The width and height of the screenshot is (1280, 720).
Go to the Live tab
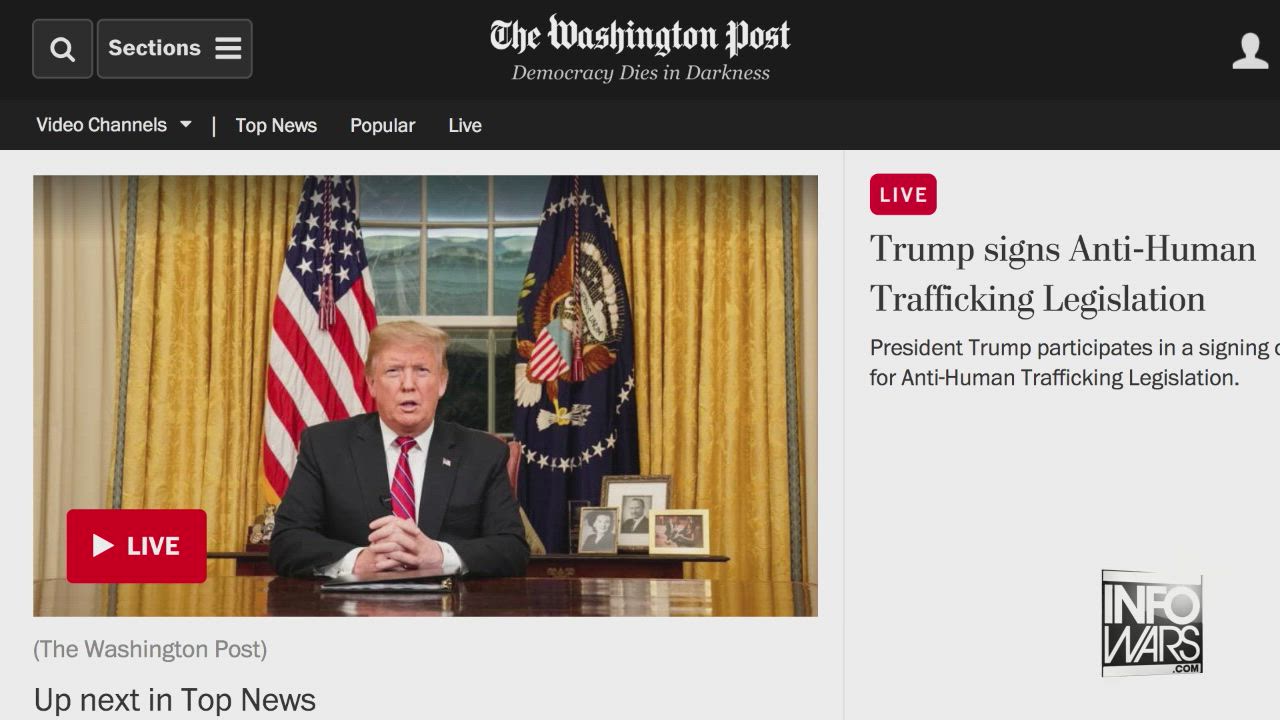coord(465,125)
